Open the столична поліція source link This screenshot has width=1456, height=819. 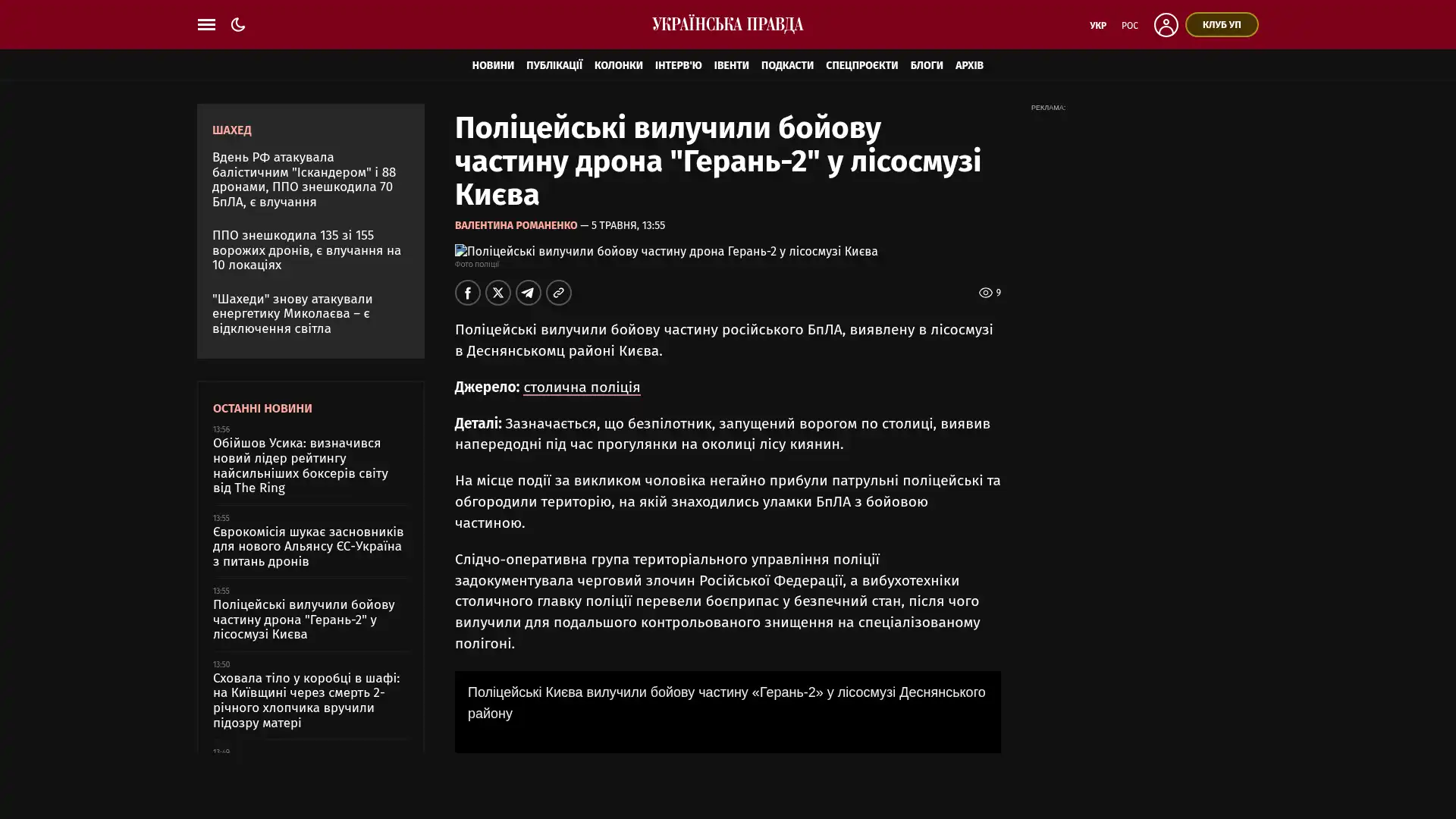tap(582, 388)
